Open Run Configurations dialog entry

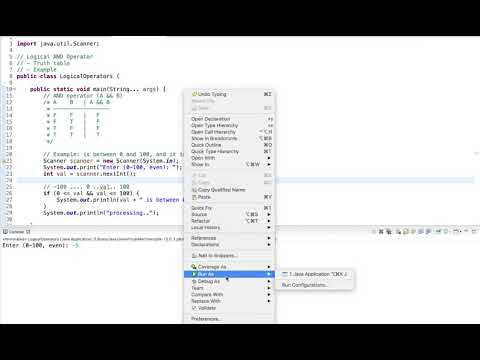coord(314,285)
